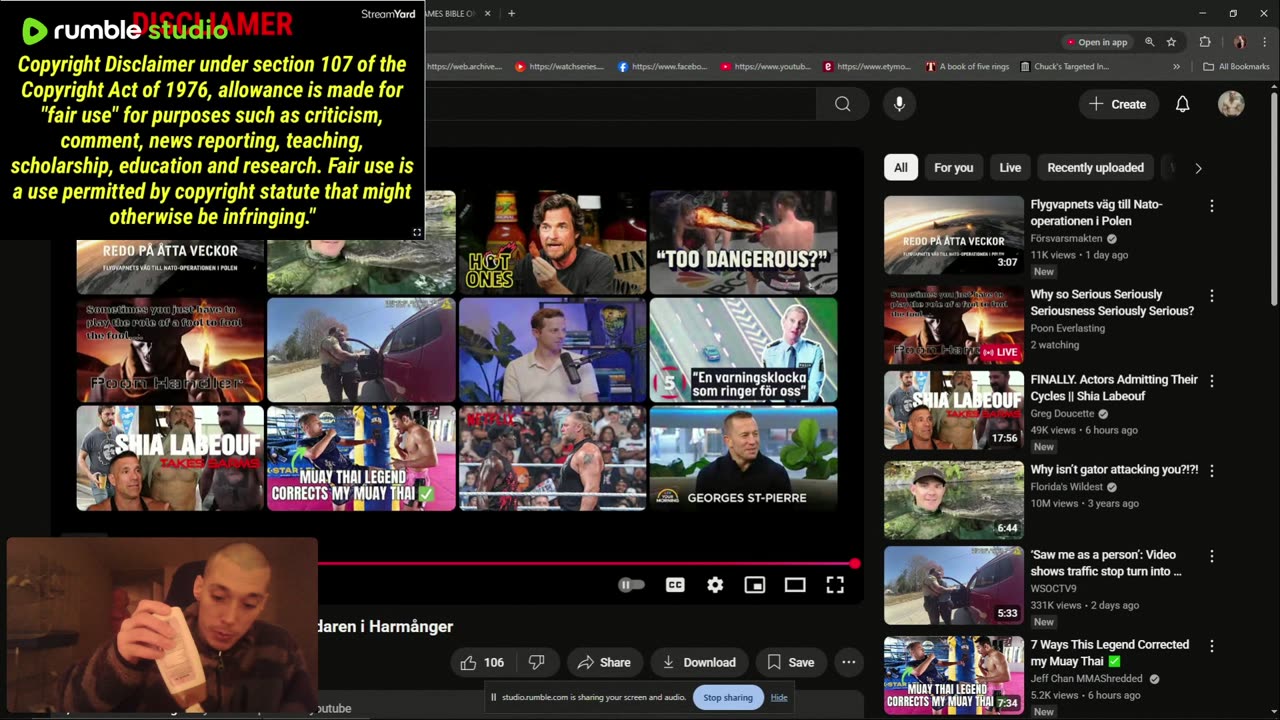Click the FINALLY Actors Admitting title link
1280x720 pixels.
1114,388
